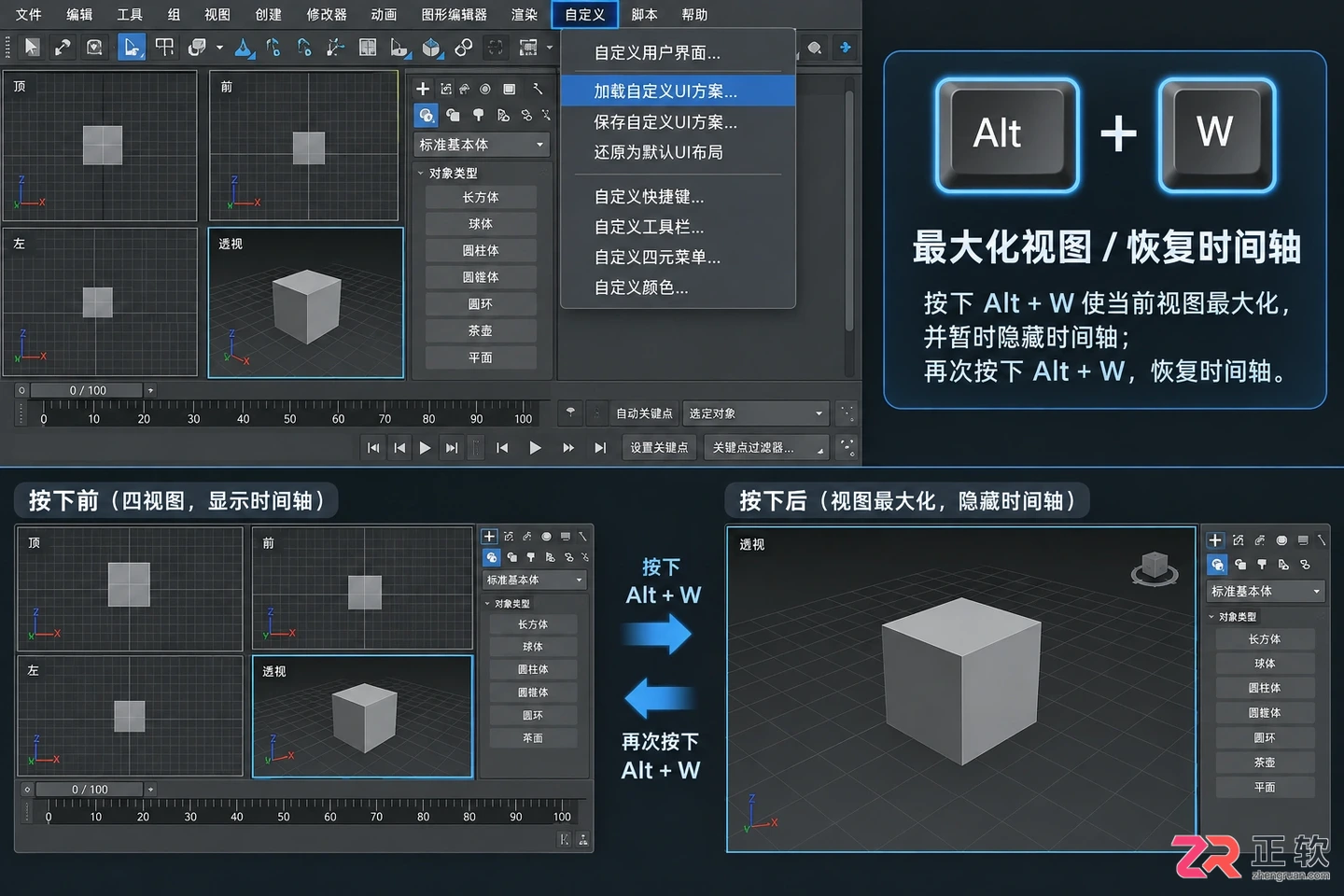Choose the Lights category icon in main window
The width and height of the screenshot is (1344, 896).
[478, 115]
